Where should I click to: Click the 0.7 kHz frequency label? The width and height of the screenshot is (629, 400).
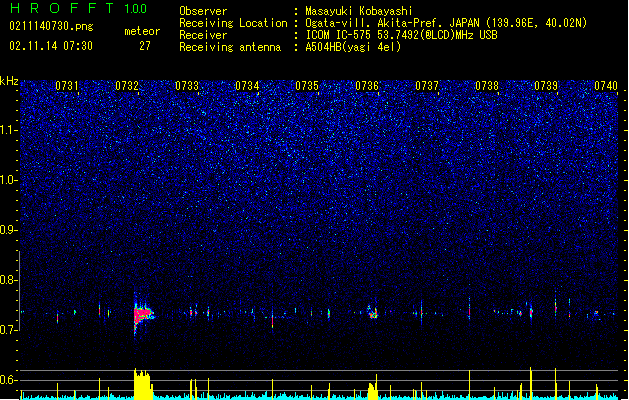pyautogui.click(x=8, y=330)
